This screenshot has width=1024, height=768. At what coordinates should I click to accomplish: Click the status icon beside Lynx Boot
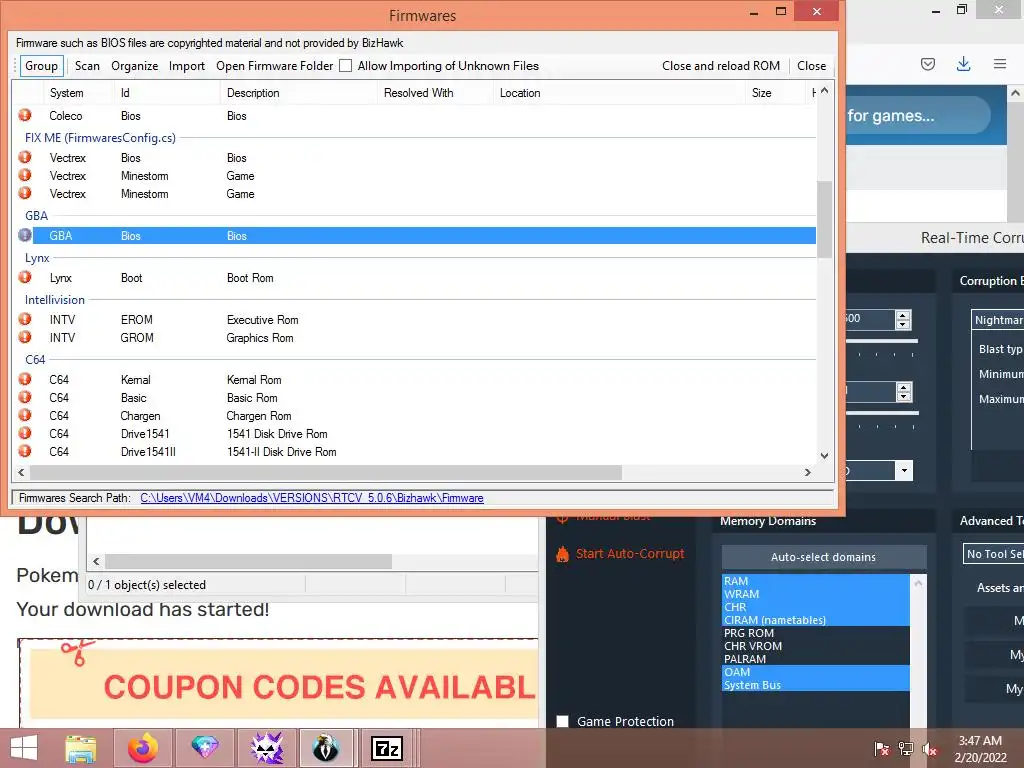25,277
